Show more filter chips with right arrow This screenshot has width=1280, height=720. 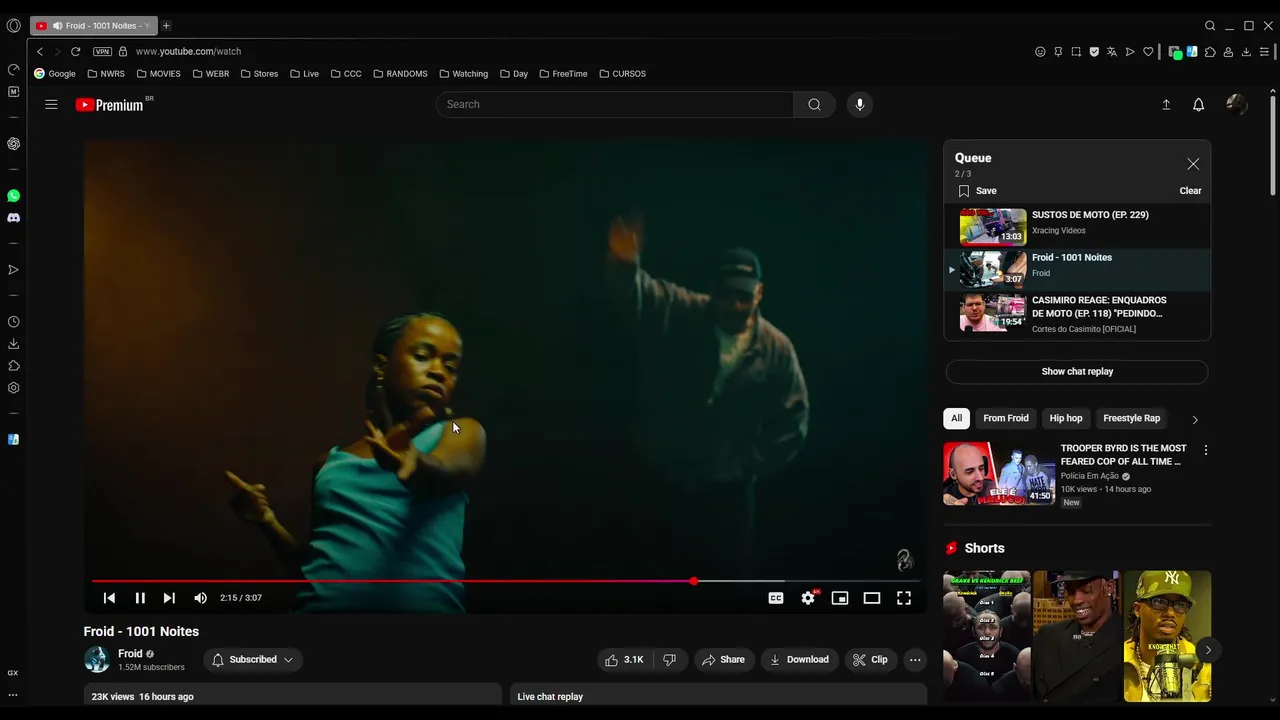click(1194, 419)
